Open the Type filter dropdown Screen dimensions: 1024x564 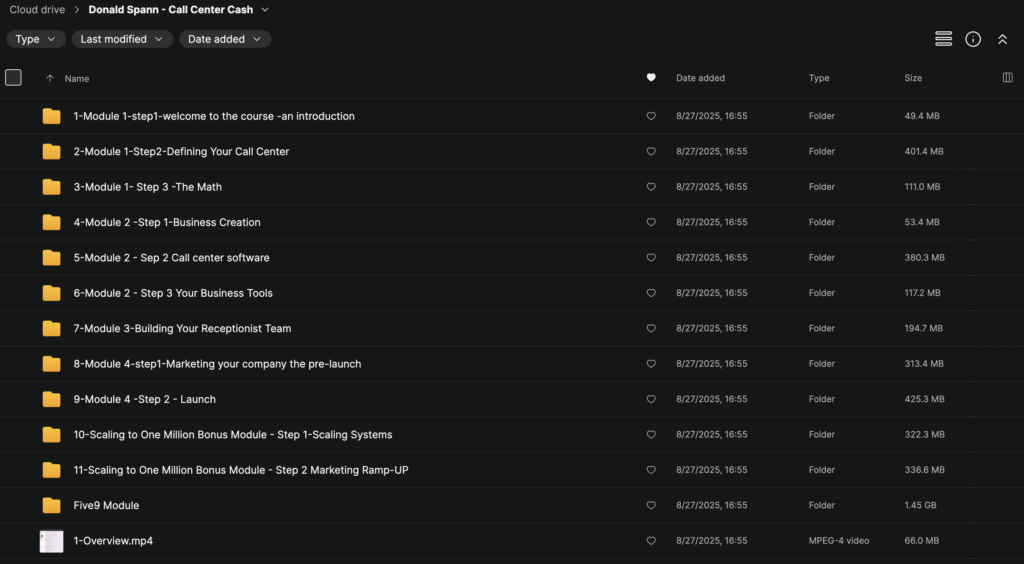point(36,39)
